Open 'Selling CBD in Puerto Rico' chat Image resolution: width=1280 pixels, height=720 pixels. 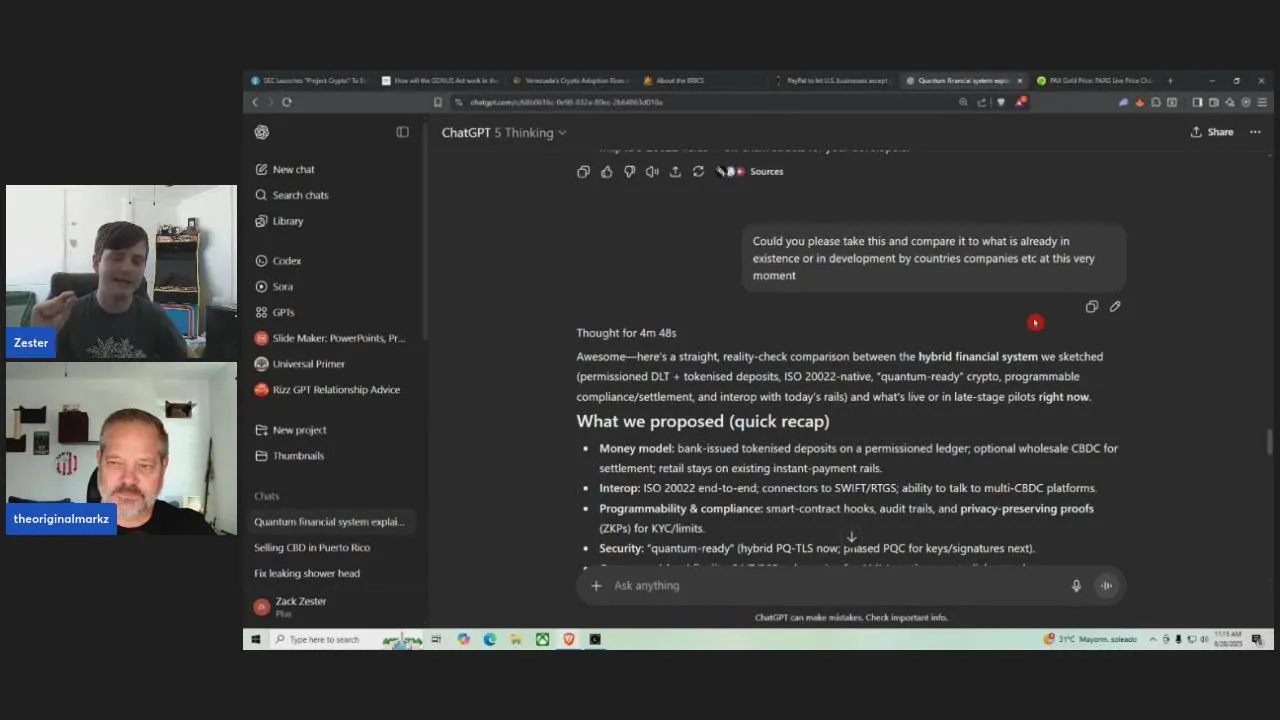[x=312, y=548]
